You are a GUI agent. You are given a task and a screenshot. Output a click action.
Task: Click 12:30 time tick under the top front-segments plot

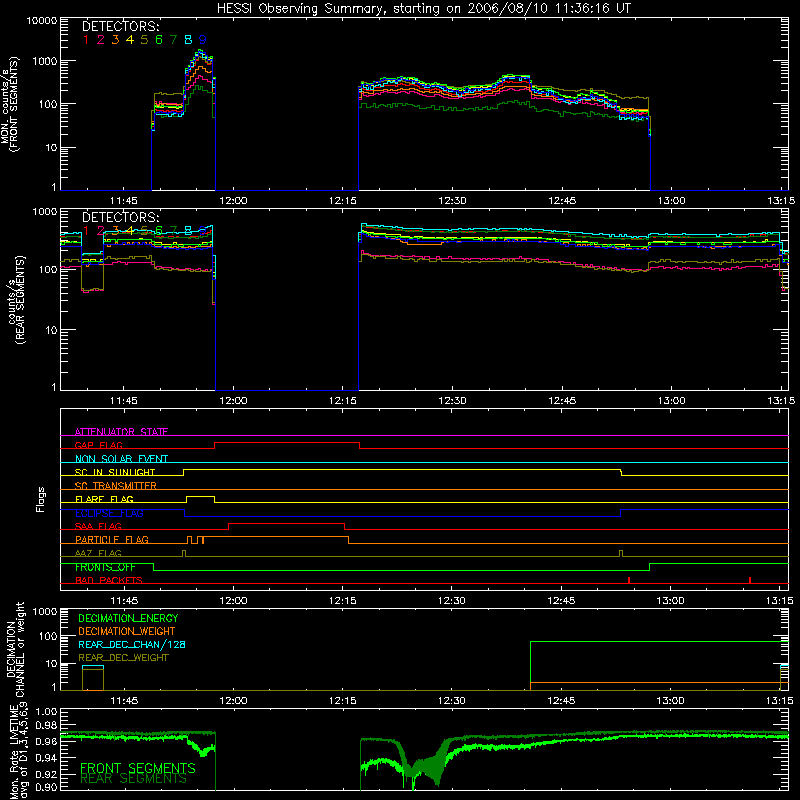pyautogui.click(x=452, y=201)
